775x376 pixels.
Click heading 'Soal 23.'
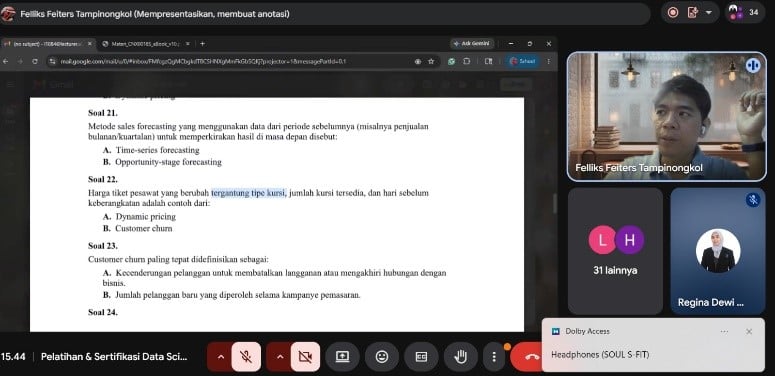tap(103, 246)
